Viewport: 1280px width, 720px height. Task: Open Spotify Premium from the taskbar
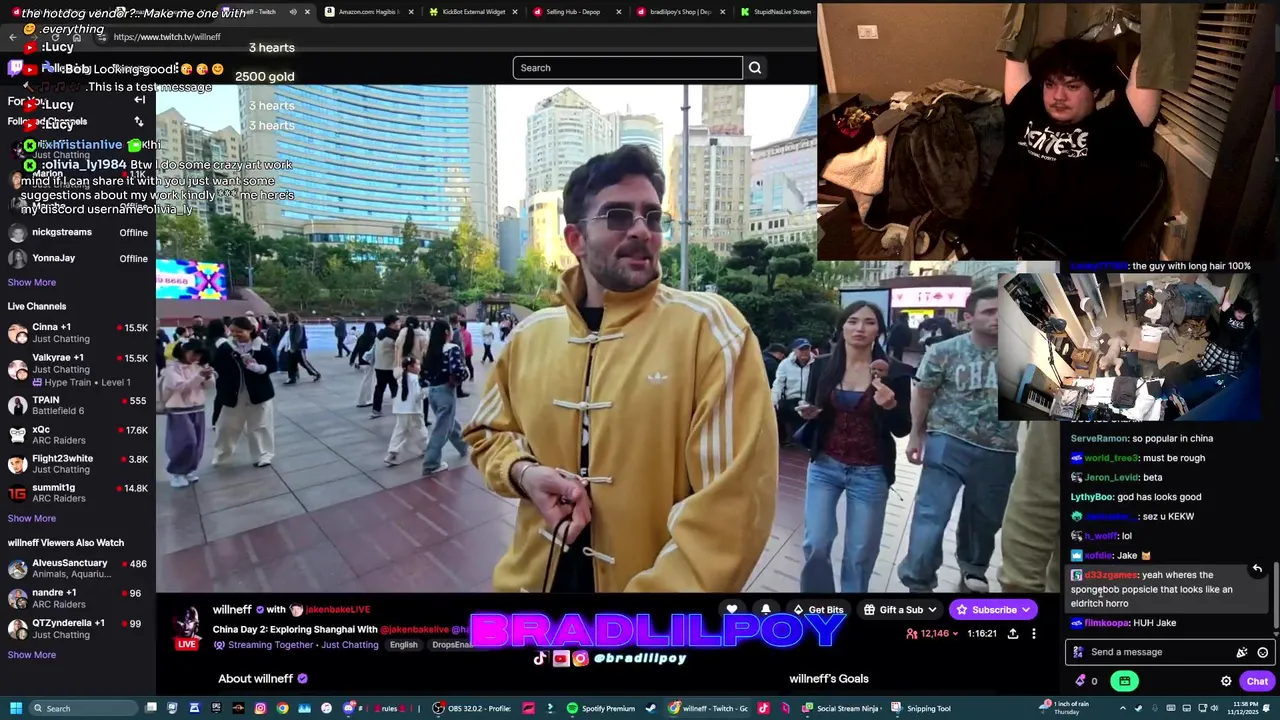coord(600,708)
